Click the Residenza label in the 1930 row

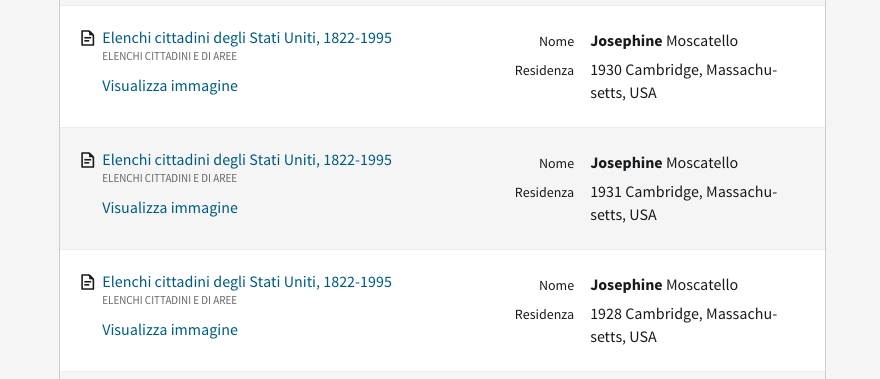point(544,71)
